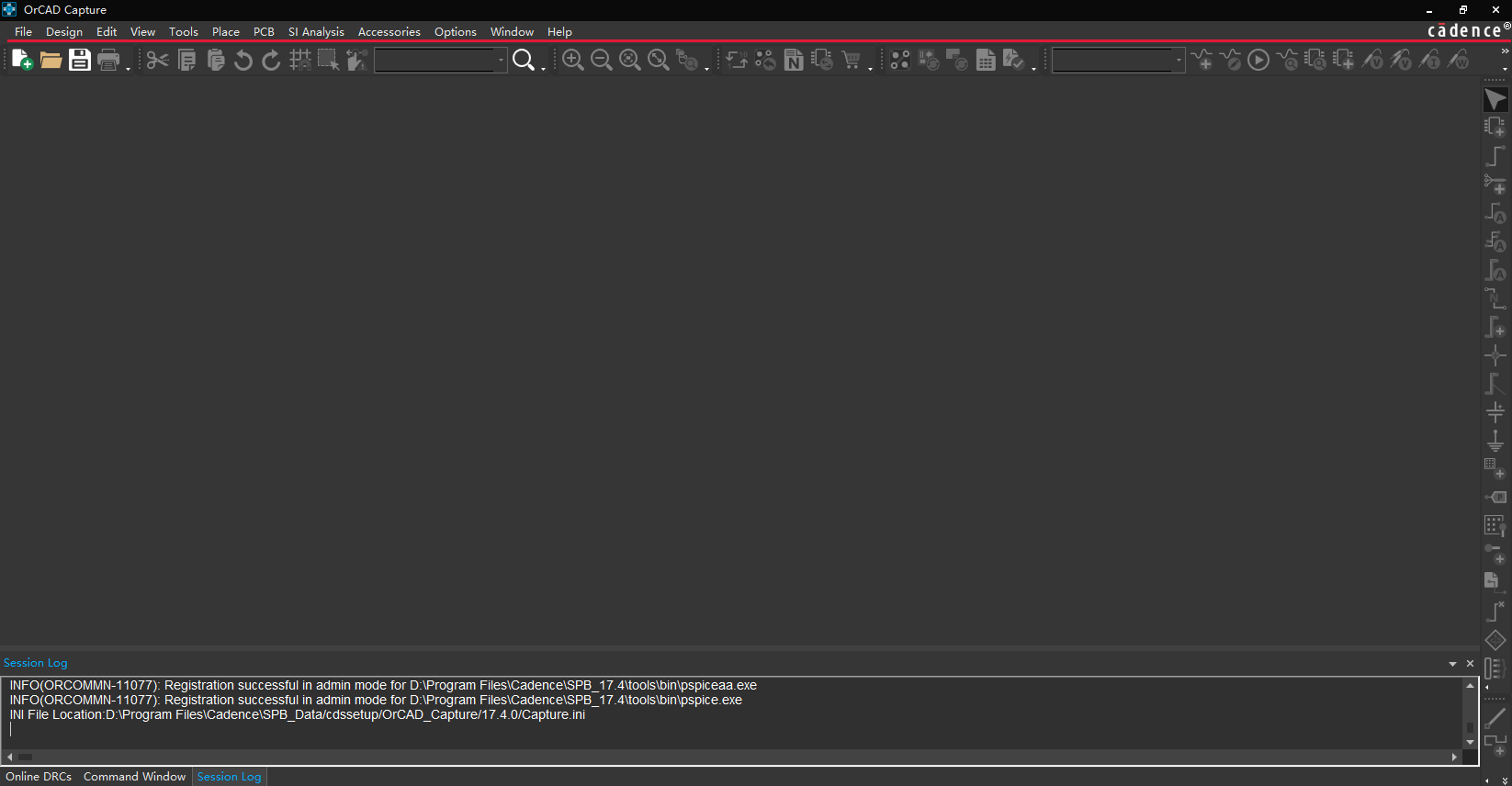1512x786 pixels.
Task: Switch to the Online DRCs tab
Action: click(39, 777)
